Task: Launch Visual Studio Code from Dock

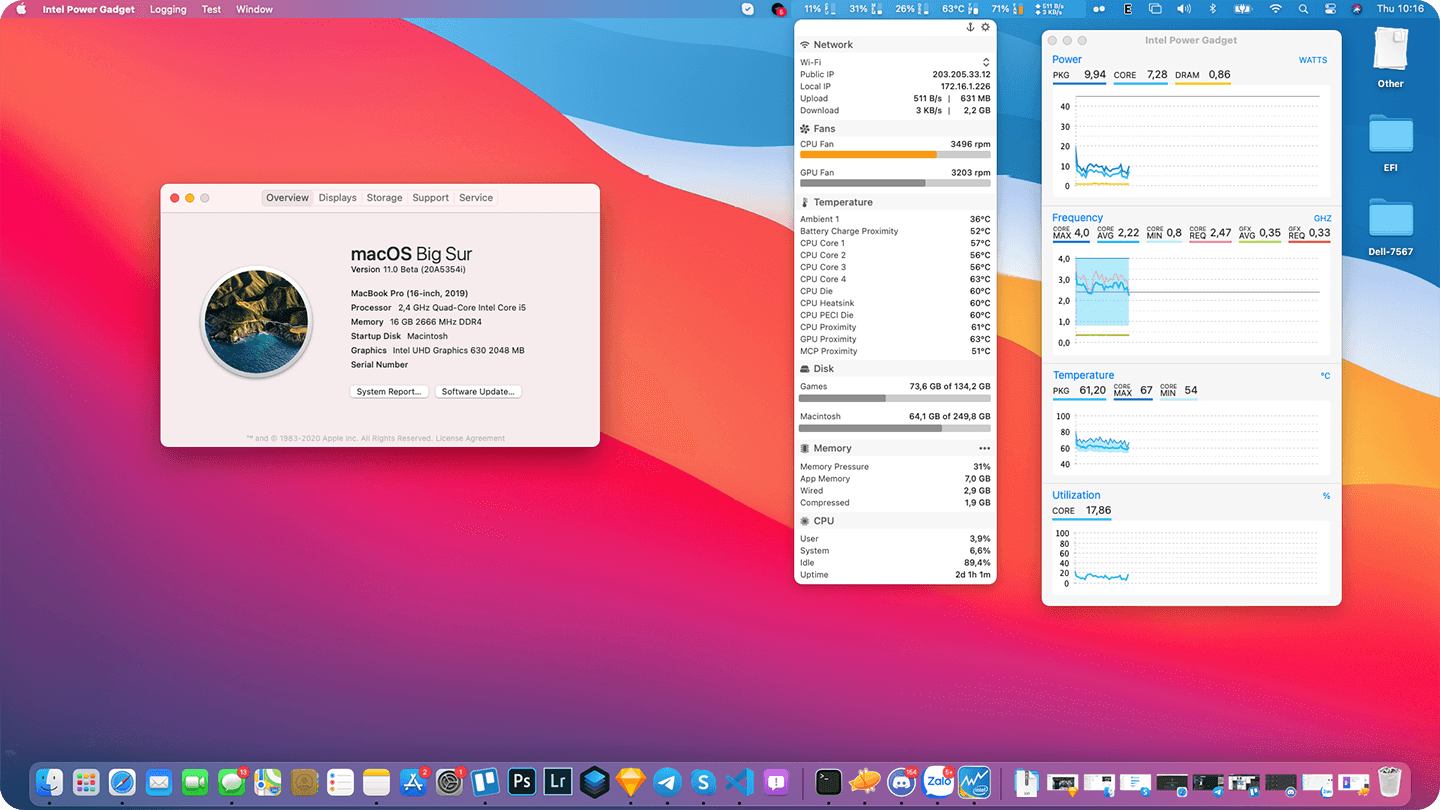Action: (x=739, y=782)
